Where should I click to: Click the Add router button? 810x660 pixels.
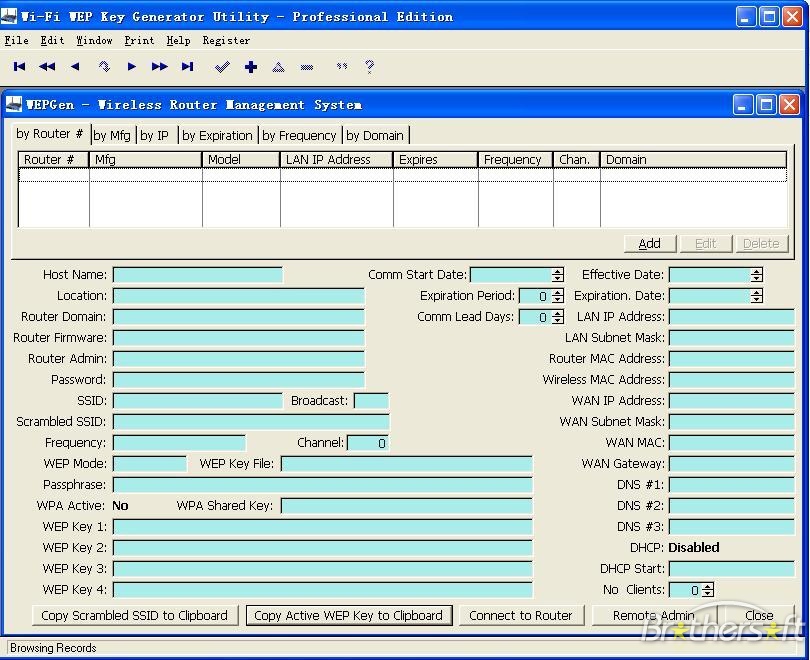click(650, 243)
